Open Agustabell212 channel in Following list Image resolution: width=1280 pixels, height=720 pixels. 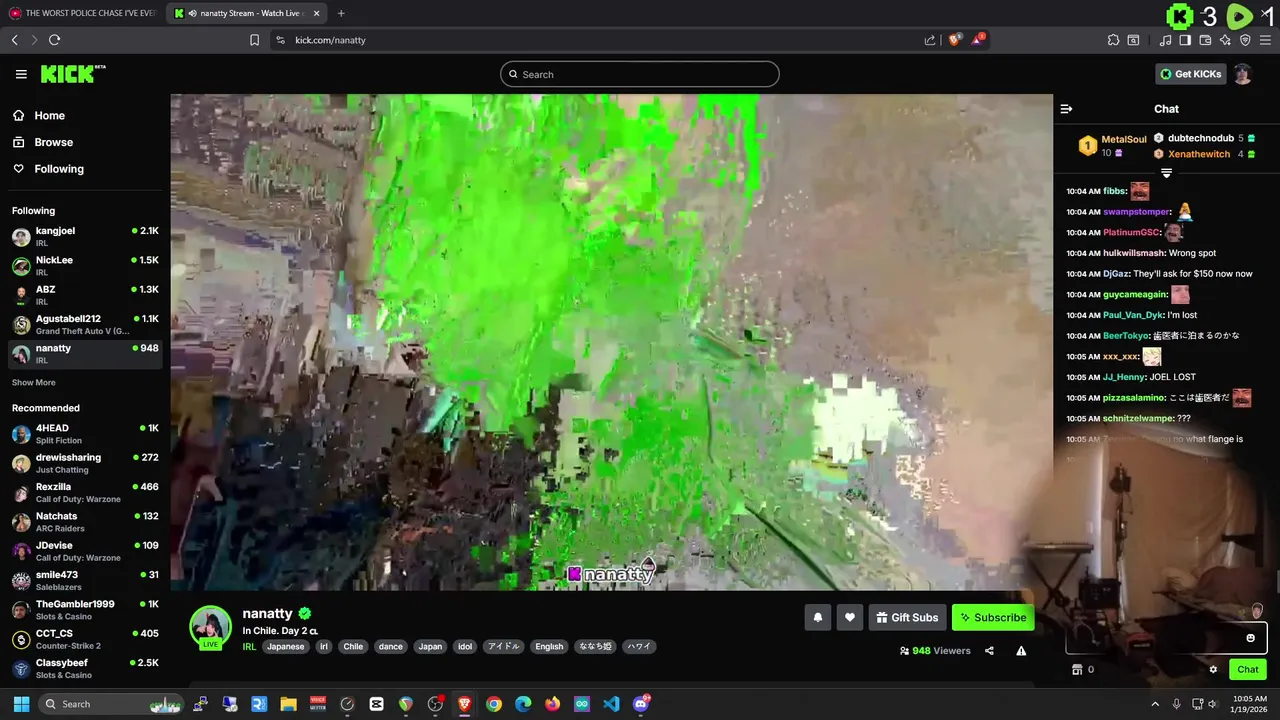click(x=85, y=324)
